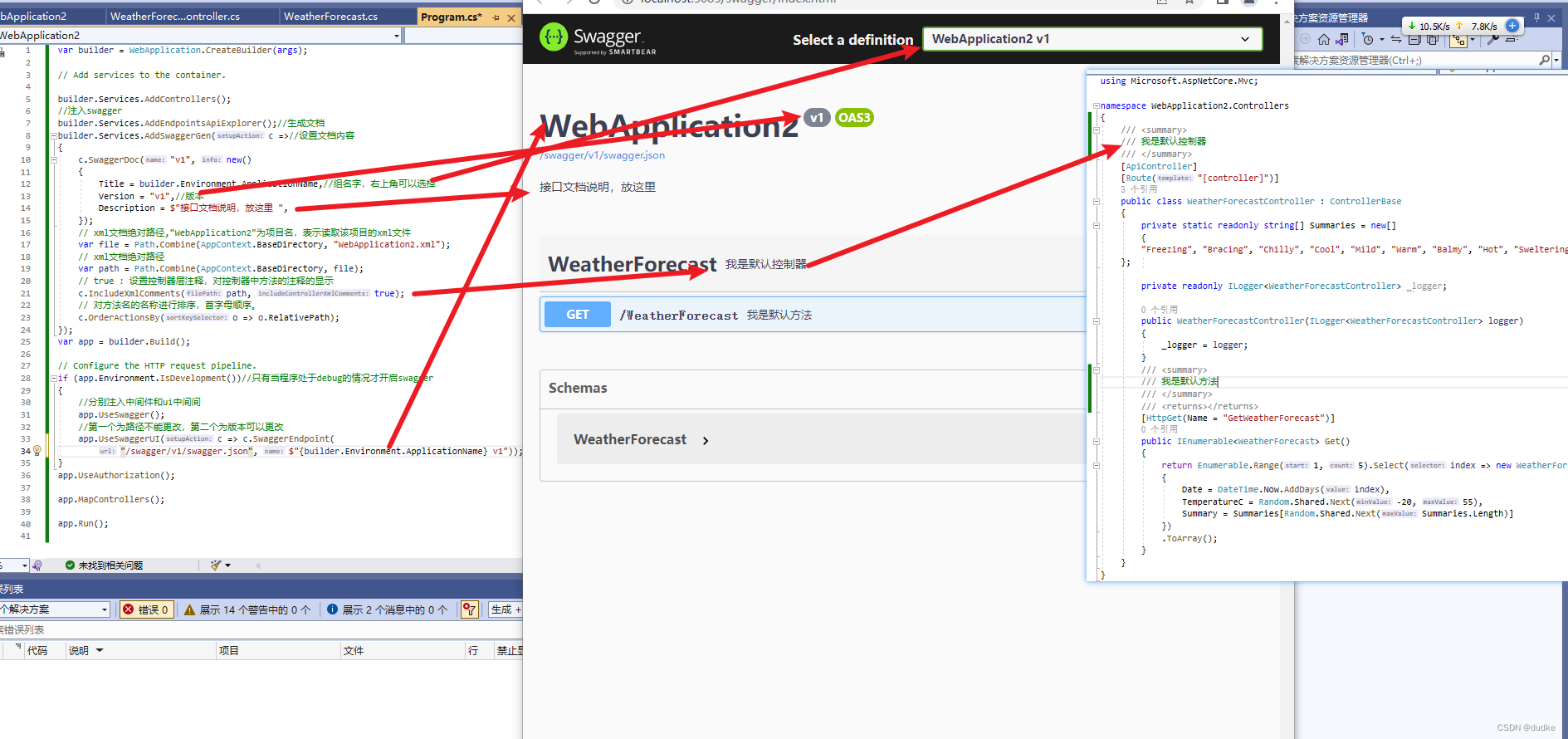Open Properties wrench icon in Solution Explorer
This screenshot has width=1568, height=739.
(1492, 39)
